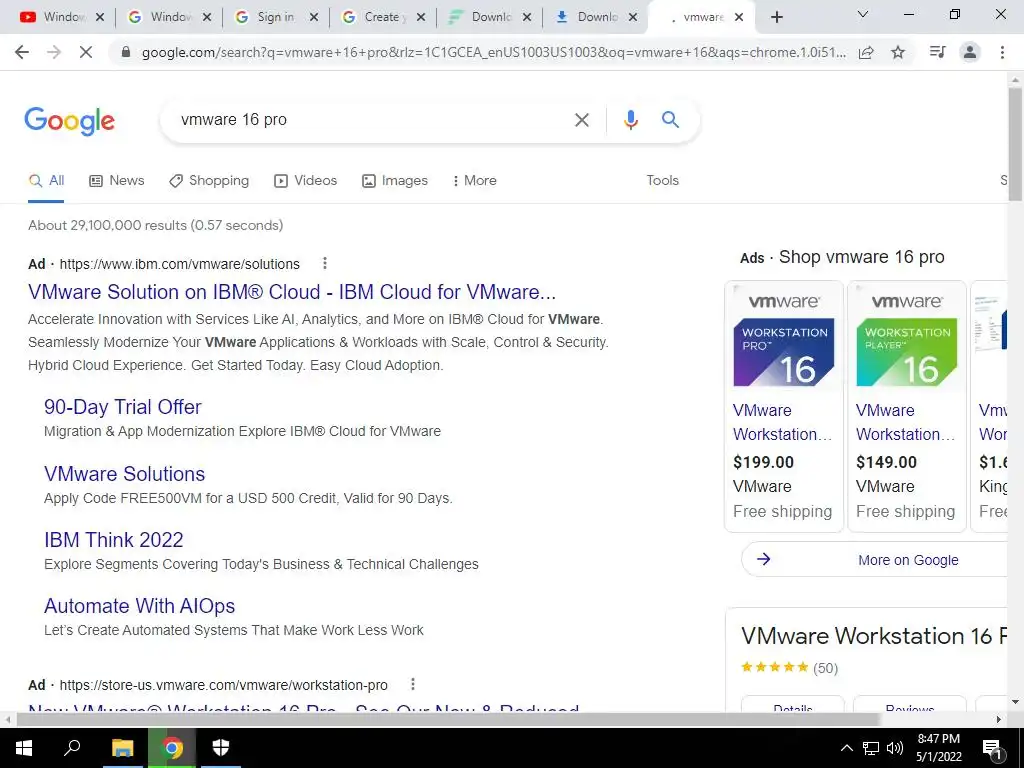Click the share page icon in address bar

coord(866,52)
